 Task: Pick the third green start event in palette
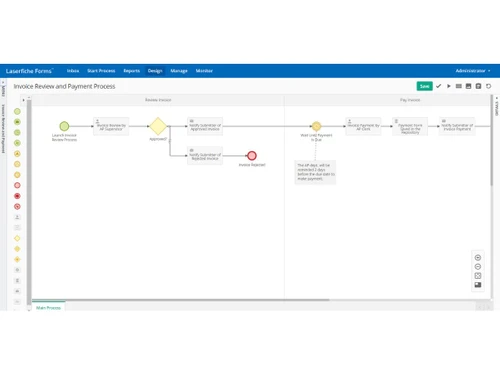tap(17, 133)
